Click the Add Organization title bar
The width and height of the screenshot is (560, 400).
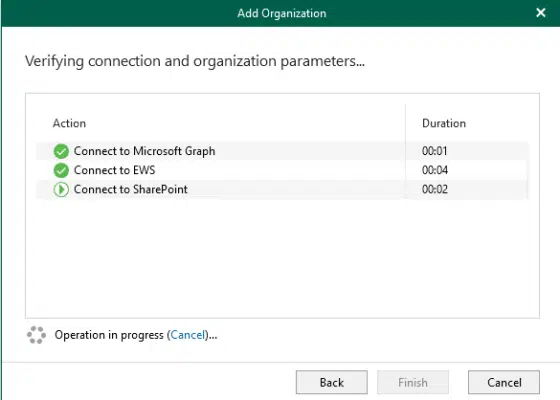[x=281, y=13]
